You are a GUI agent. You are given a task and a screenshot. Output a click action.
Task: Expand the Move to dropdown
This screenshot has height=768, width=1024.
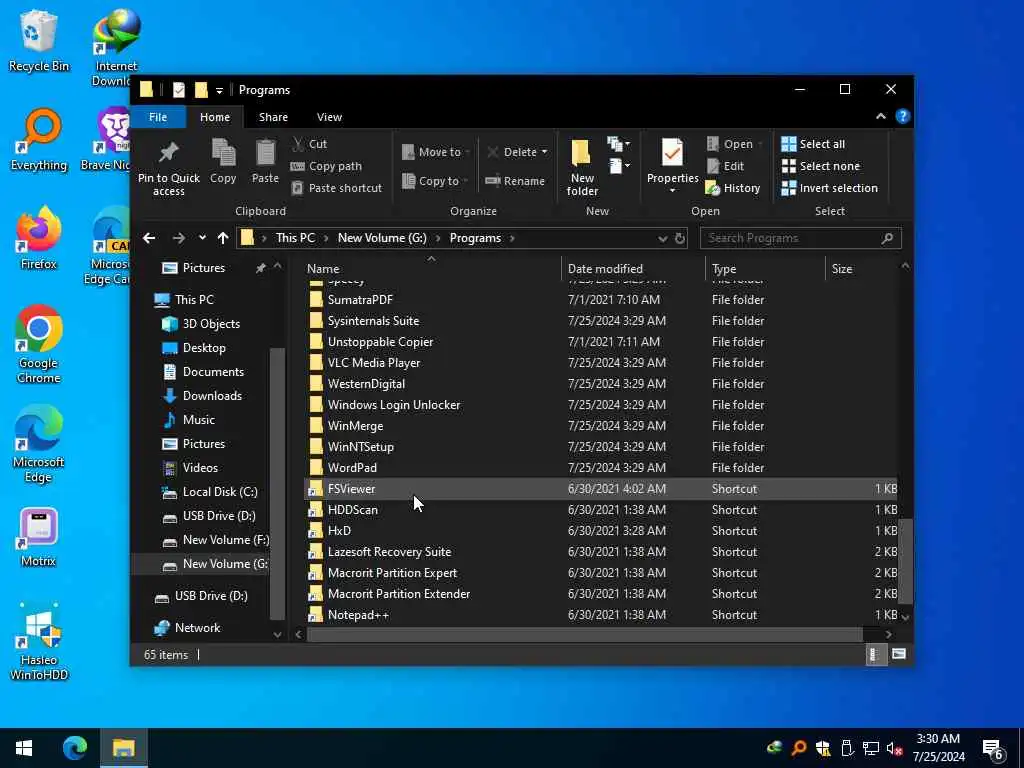(x=468, y=152)
